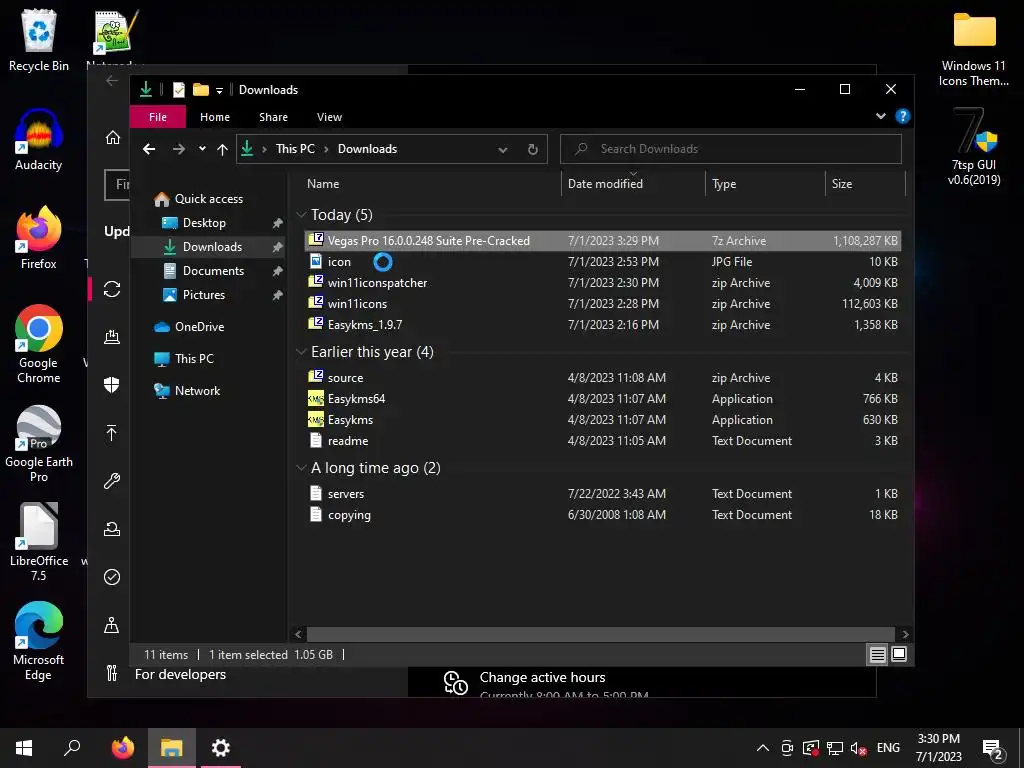Screen dimensions: 1024x768
Task: Open Audacity desktop shortcut
Action: 39,140
